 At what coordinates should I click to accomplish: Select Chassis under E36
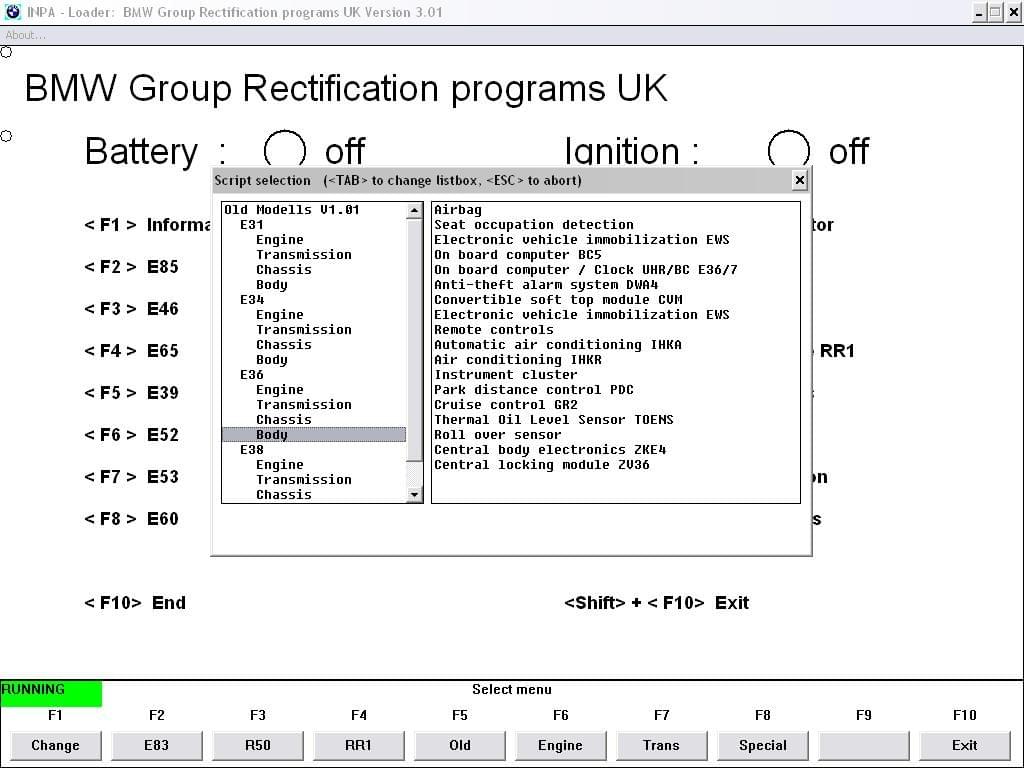tap(283, 420)
